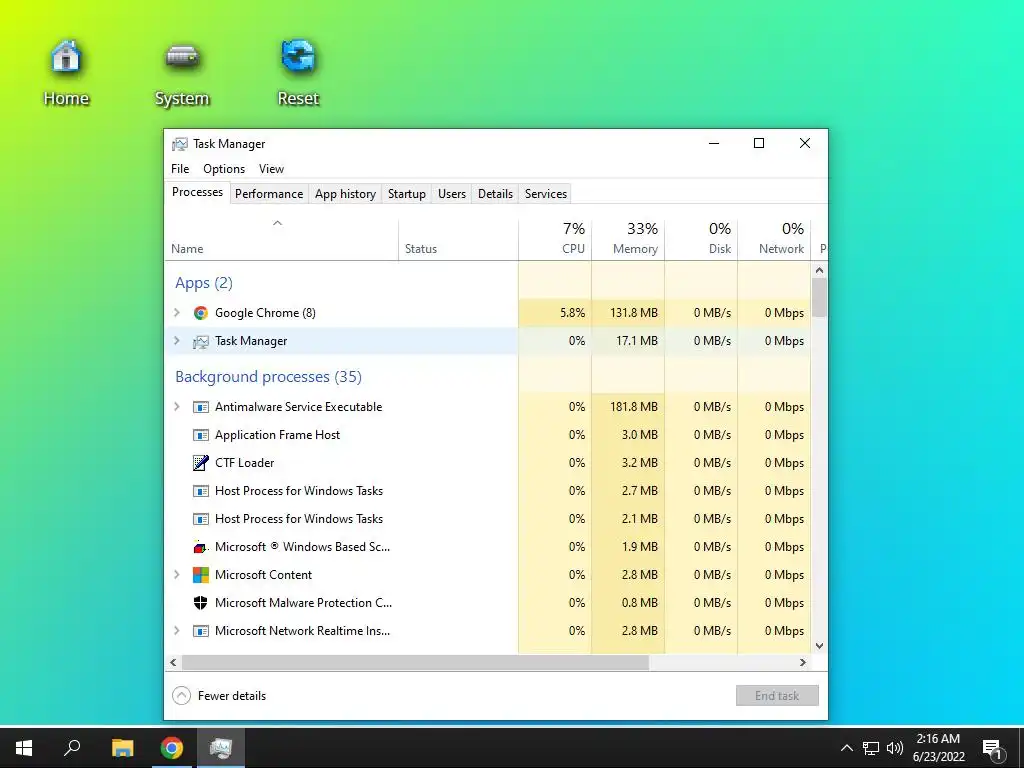The width and height of the screenshot is (1024, 768).
Task: Open taskbar search magnifier
Action: coord(72,748)
